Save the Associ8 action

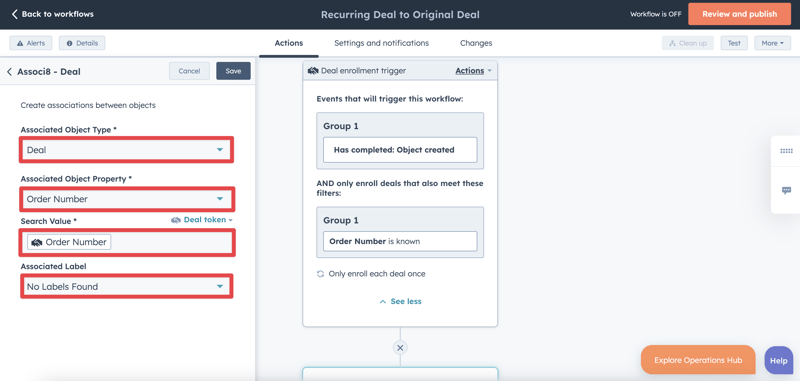coord(233,71)
